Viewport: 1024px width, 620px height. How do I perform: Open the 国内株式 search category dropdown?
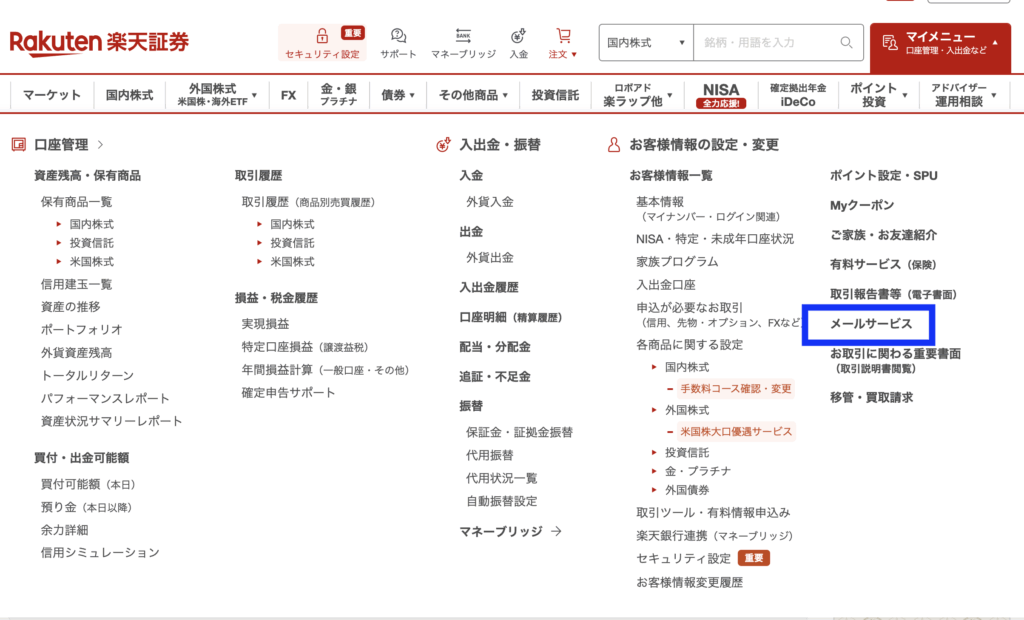pos(646,42)
